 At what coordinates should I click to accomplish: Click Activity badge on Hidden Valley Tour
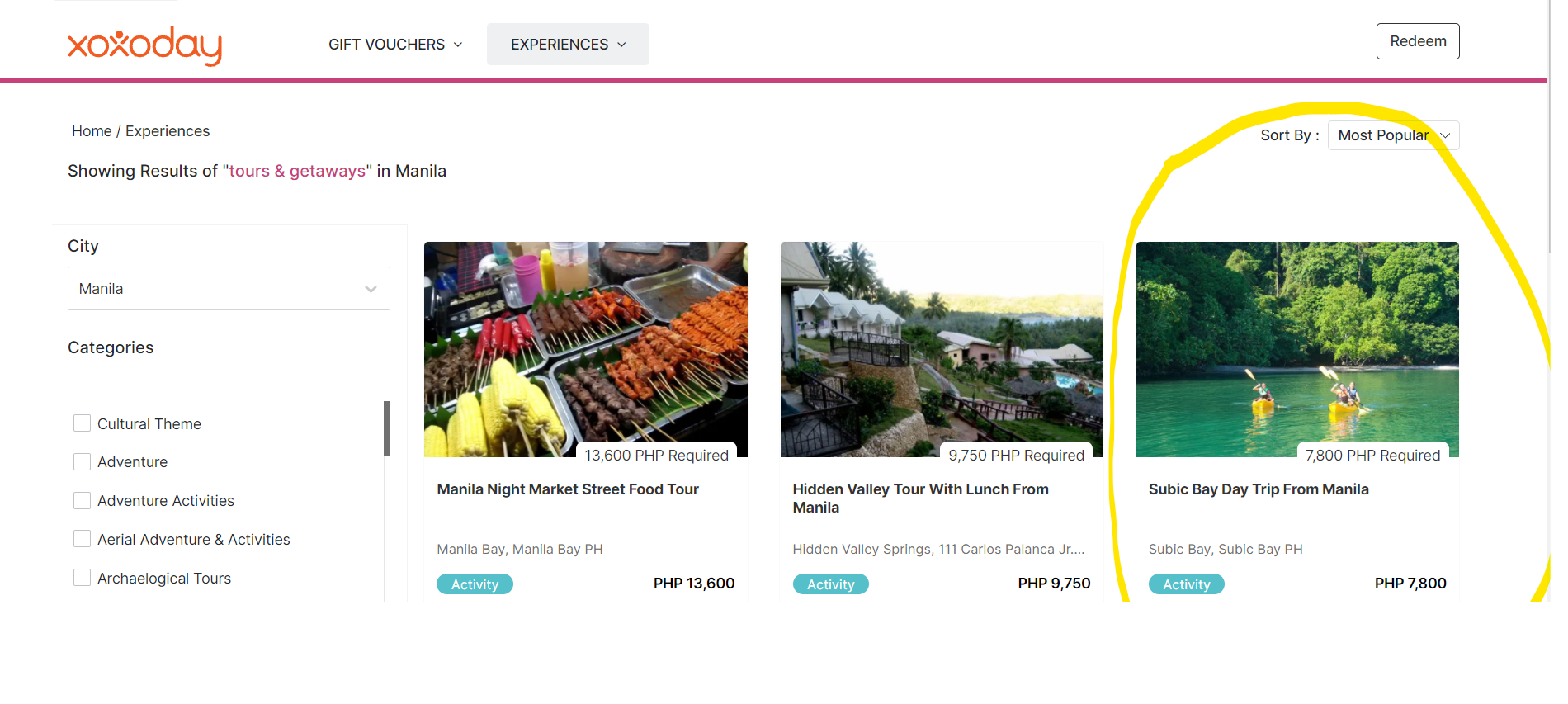830,584
